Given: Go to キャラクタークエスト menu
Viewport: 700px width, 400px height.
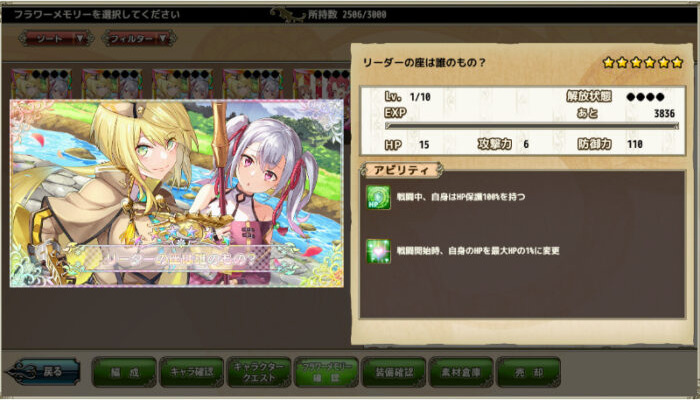Looking at the screenshot, I should tap(259, 372).
